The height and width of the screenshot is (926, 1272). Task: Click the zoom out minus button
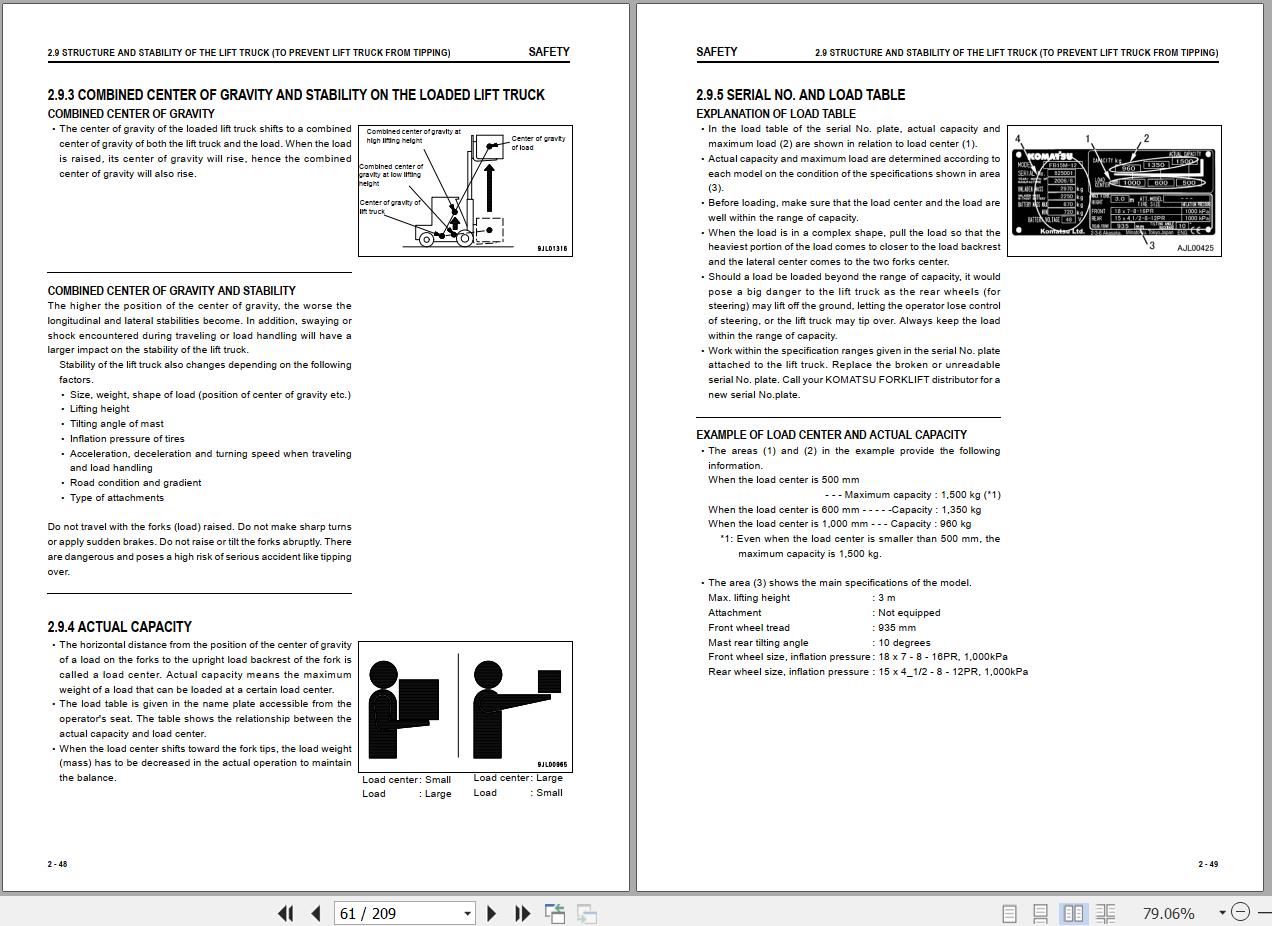tap(1240, 912)
